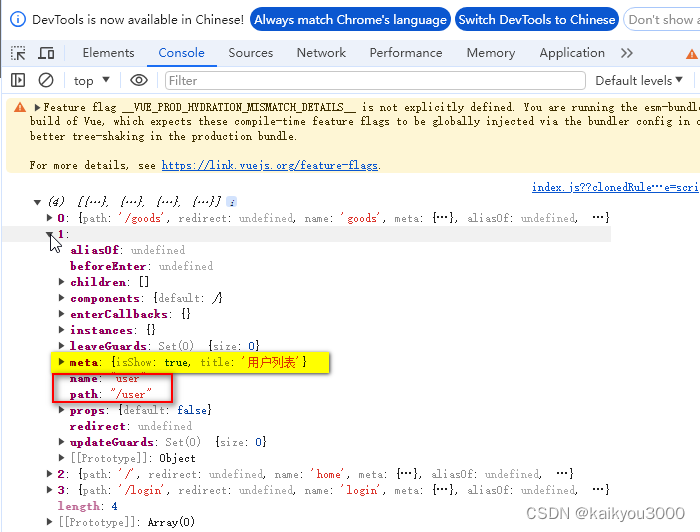Go to the Network tab

(x=321, y=53)
